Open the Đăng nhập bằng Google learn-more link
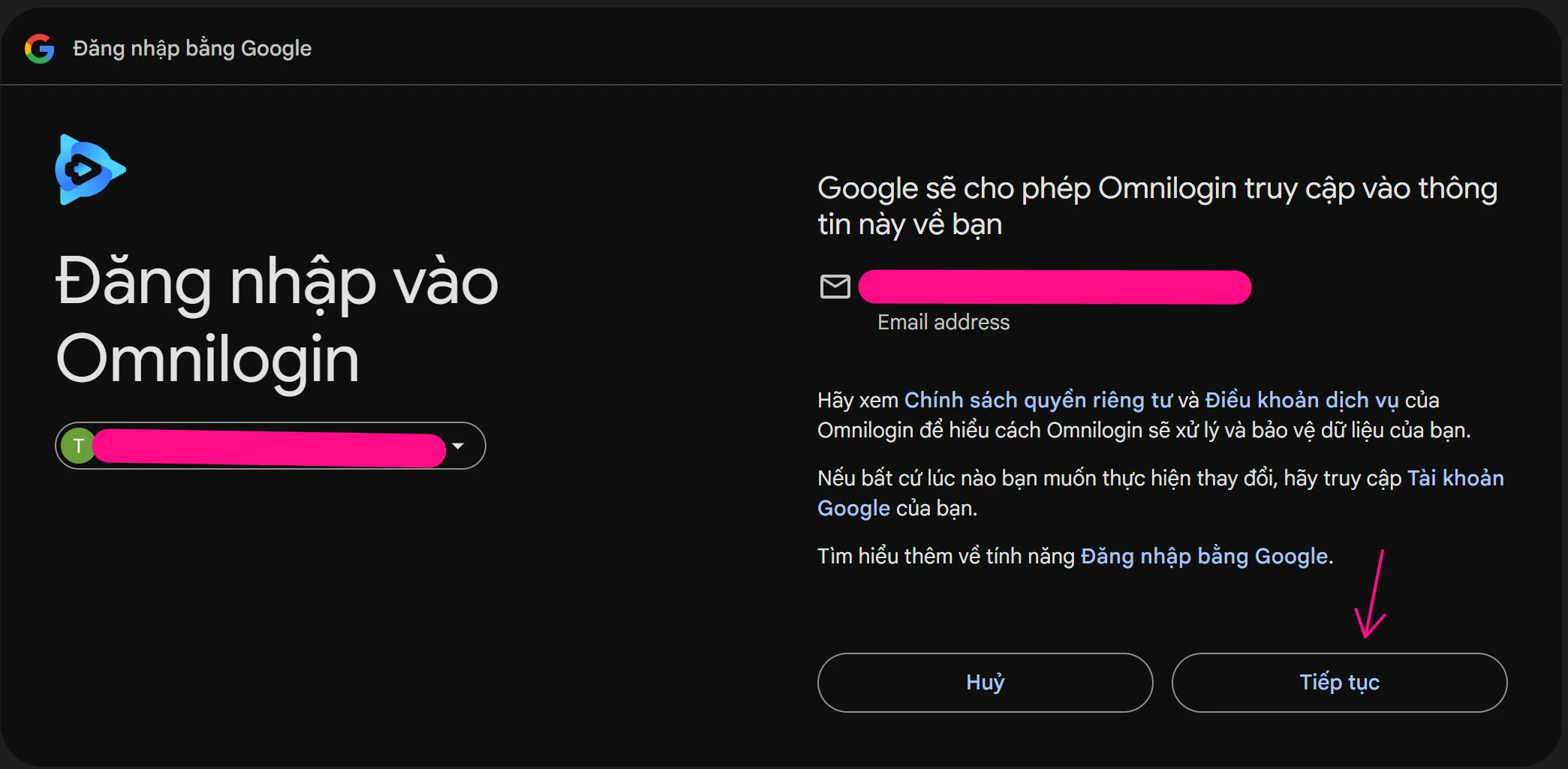The image size is (1568, 769). 1204,557
